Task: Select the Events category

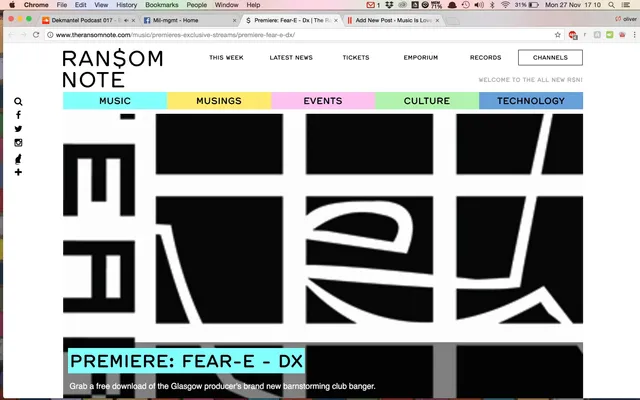Action: 323,101
